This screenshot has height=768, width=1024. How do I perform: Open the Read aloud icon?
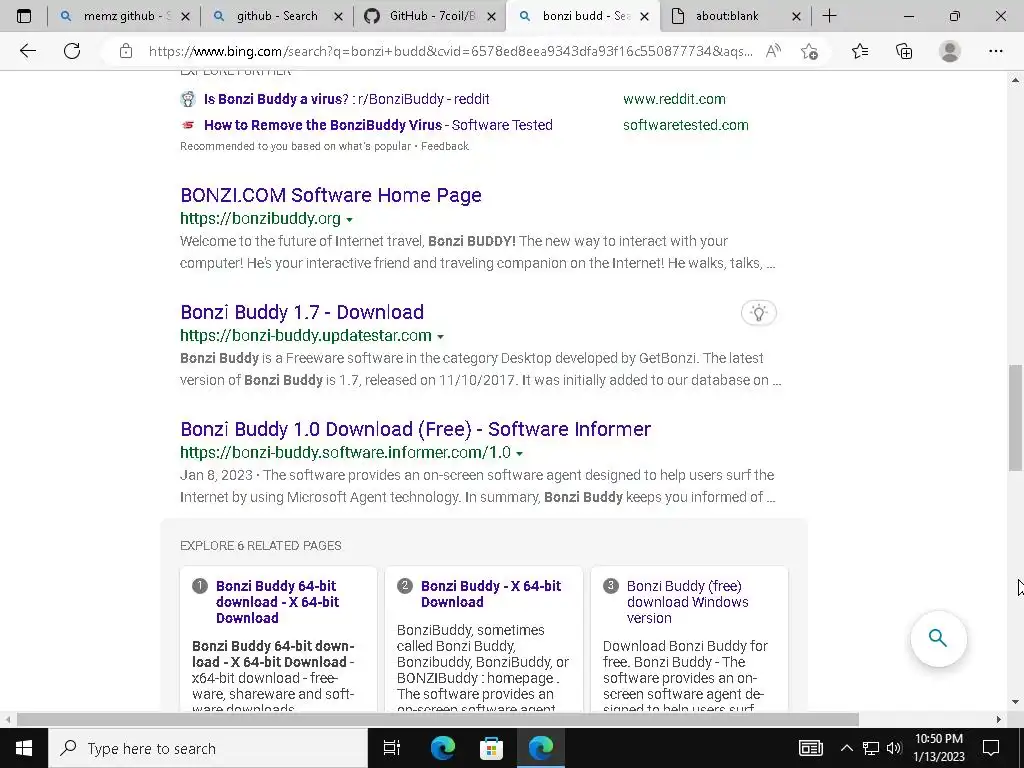pos(773,51)
